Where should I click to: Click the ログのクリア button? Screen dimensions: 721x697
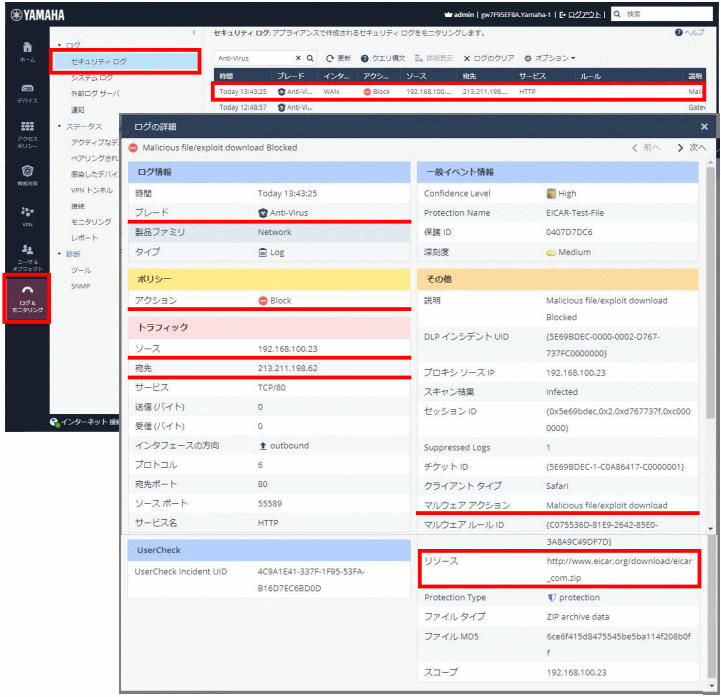coord(489,59)
